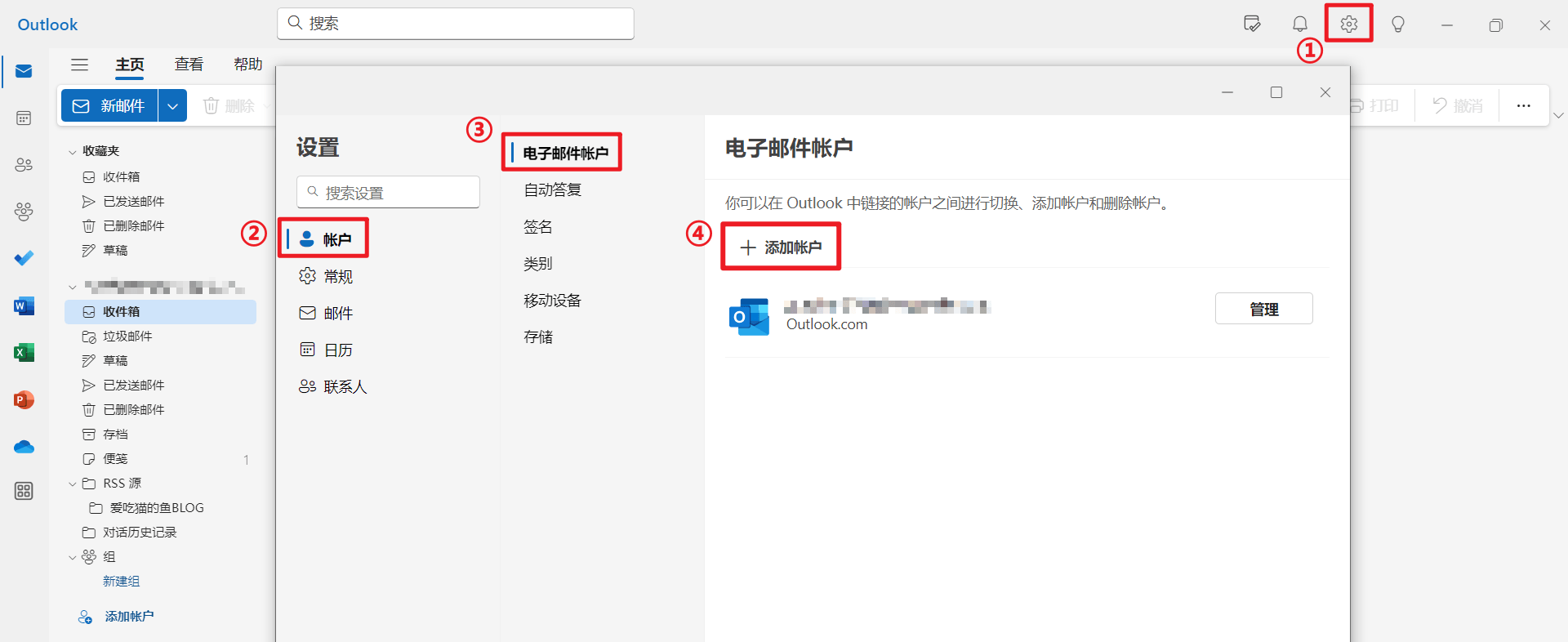Expand the New Mail dropdown arrow
The image size is (1568, 642).
pos(172,106)
